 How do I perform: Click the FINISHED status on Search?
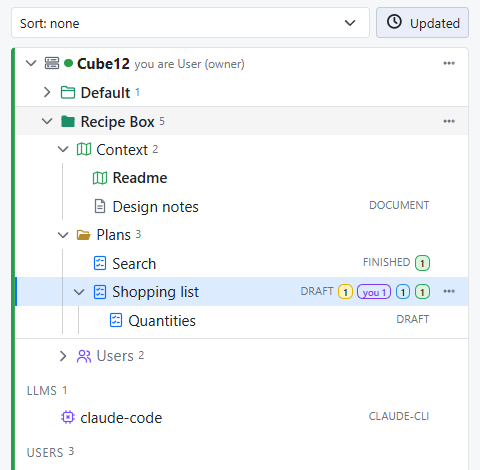386,262
